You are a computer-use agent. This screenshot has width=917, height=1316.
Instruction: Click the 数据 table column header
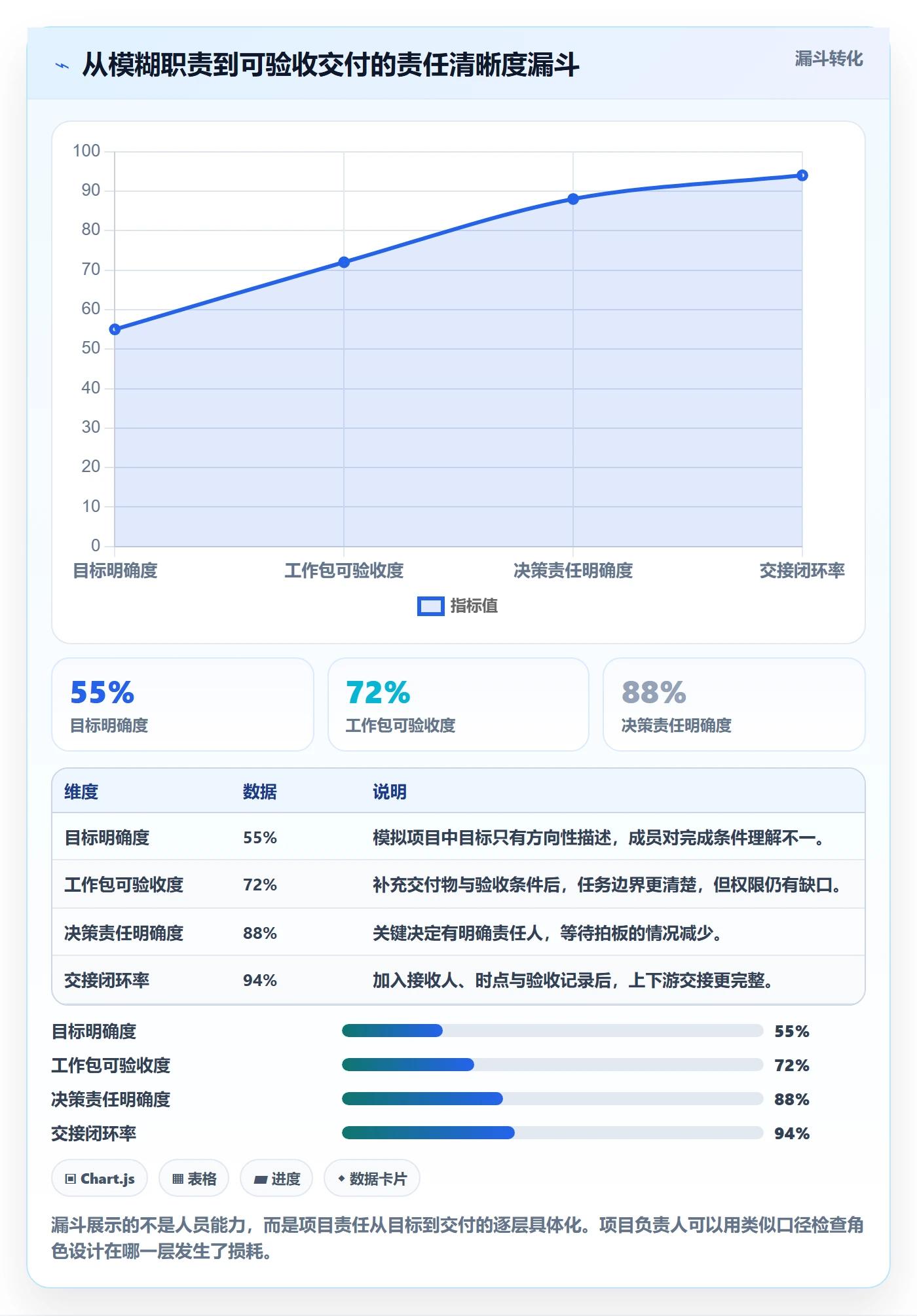[x=260, y=792]
